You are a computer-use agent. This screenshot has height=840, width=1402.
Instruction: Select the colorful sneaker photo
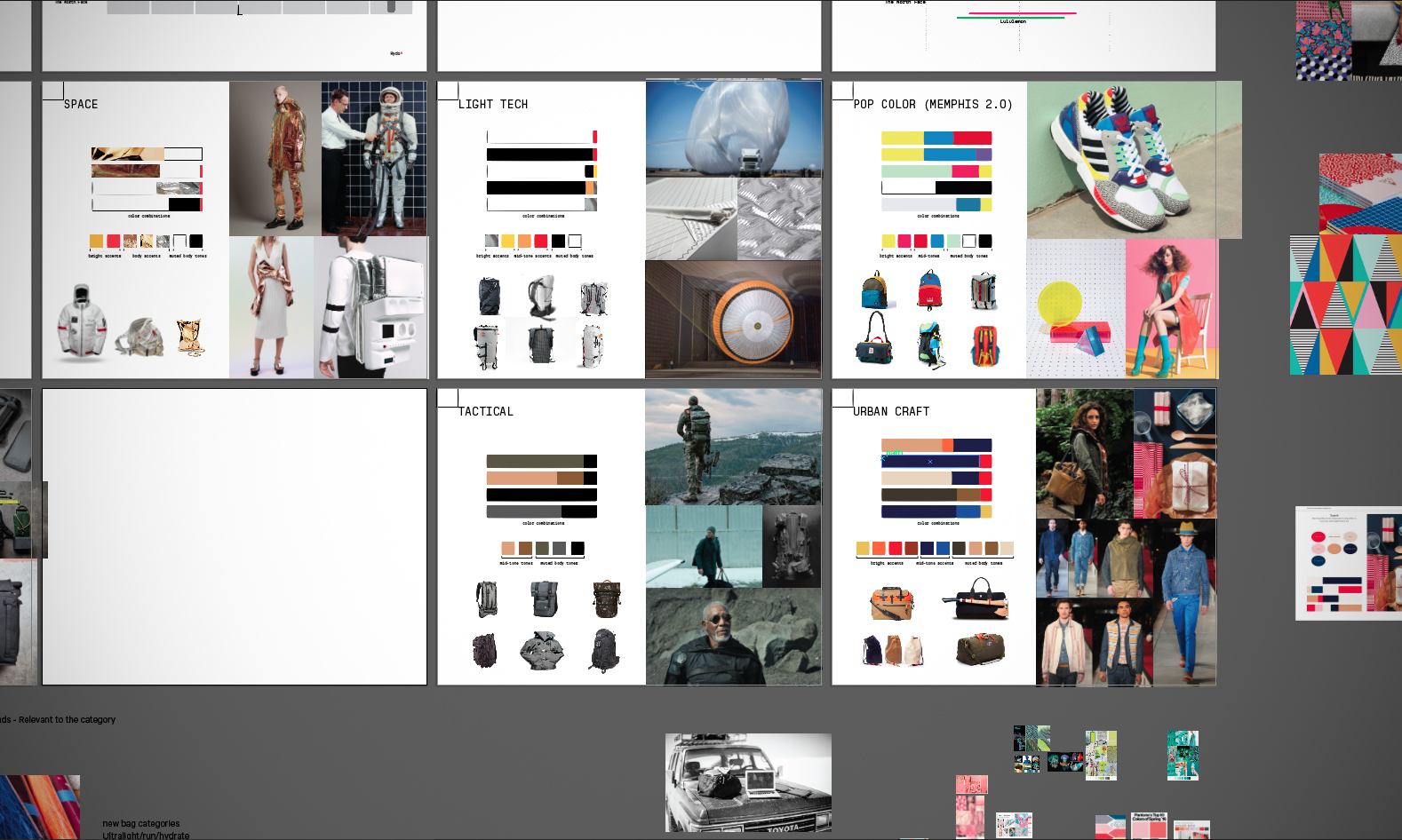(1134, 160)
